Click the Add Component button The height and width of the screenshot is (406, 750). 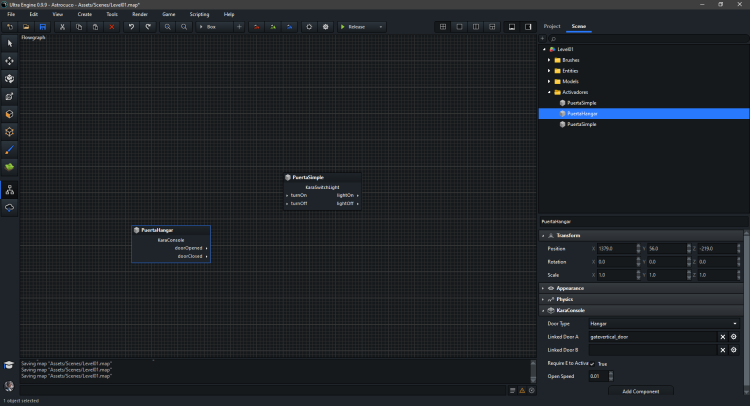coord(640,390)
